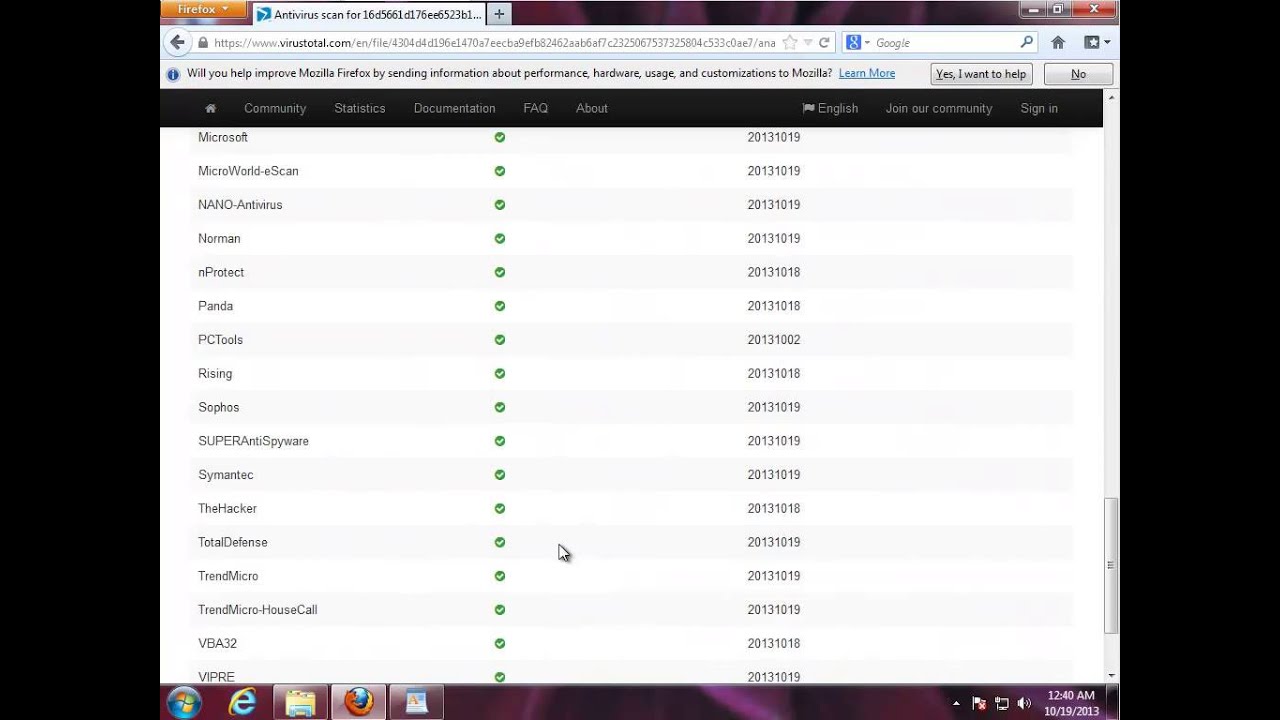This screenshot has height=720, width=1280.
Task: Click the TrendMicro-HouseCall row name
Action: click(257, 610)
